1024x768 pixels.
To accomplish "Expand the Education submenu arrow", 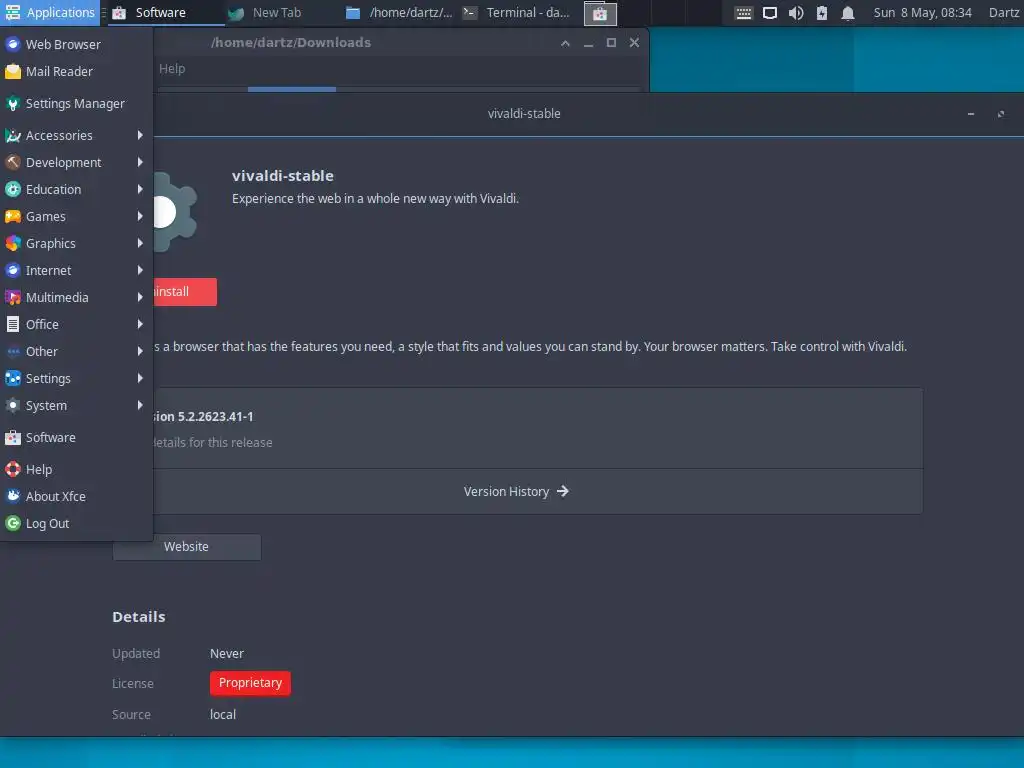I will point(140,189).
